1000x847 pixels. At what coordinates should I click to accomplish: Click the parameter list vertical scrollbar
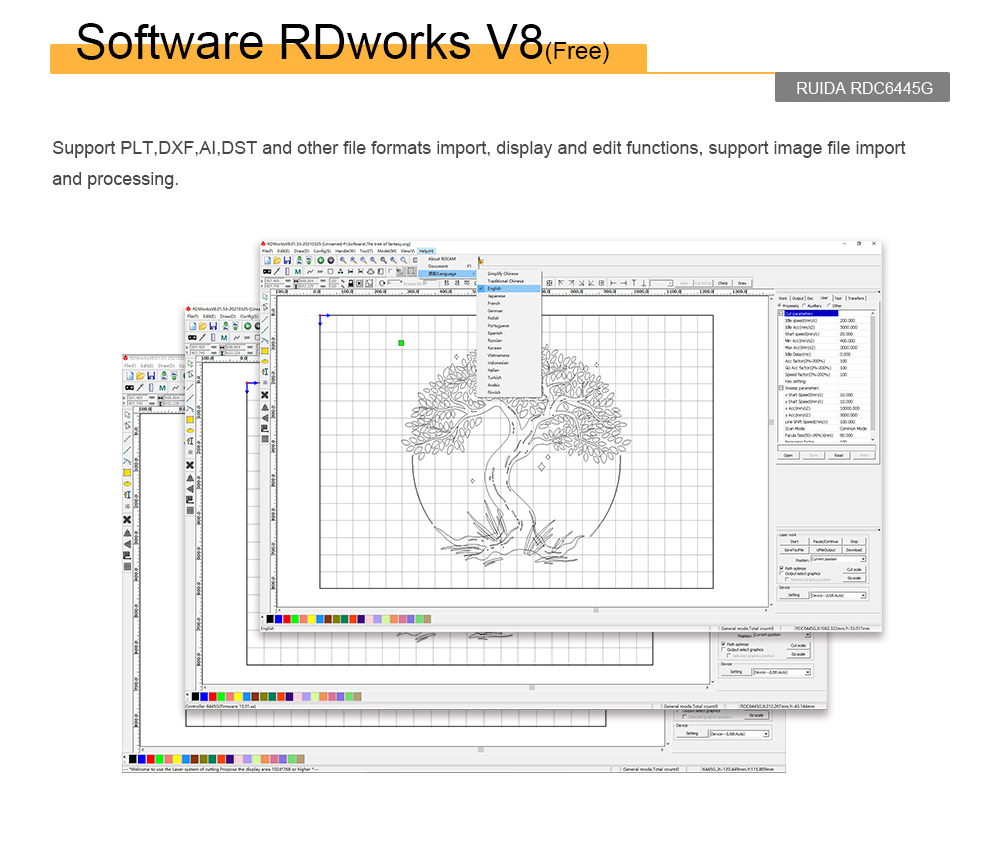[873, 373]
